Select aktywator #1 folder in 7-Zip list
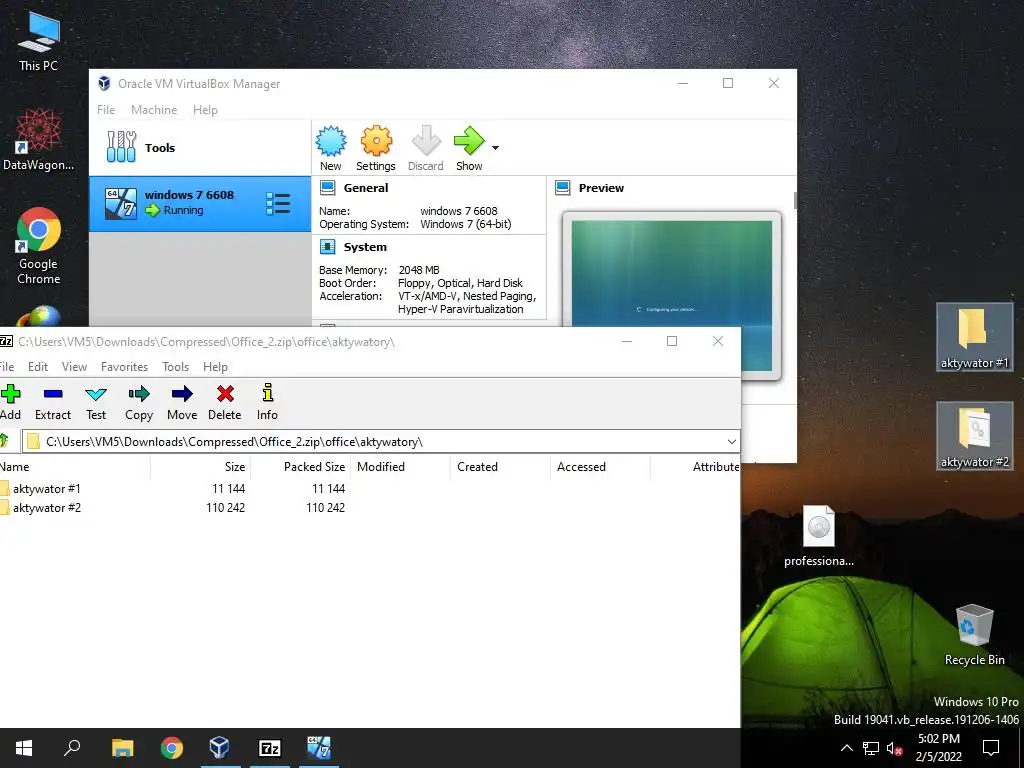 (47, 488)
